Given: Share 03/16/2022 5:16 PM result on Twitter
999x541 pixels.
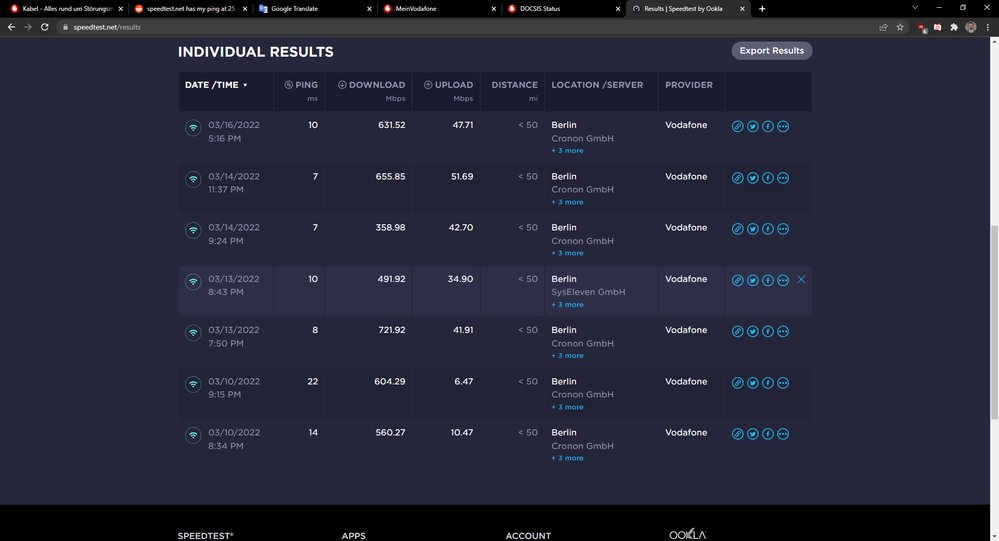Looking at the screenshot, I should pos(752,126).
